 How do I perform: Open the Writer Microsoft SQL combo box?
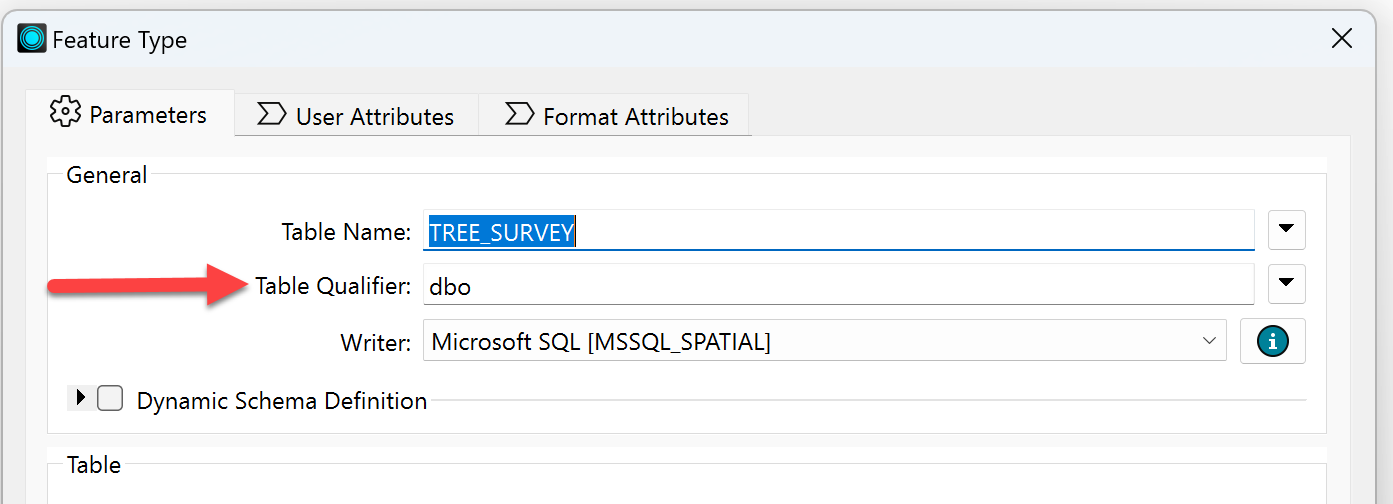point(824,342)
